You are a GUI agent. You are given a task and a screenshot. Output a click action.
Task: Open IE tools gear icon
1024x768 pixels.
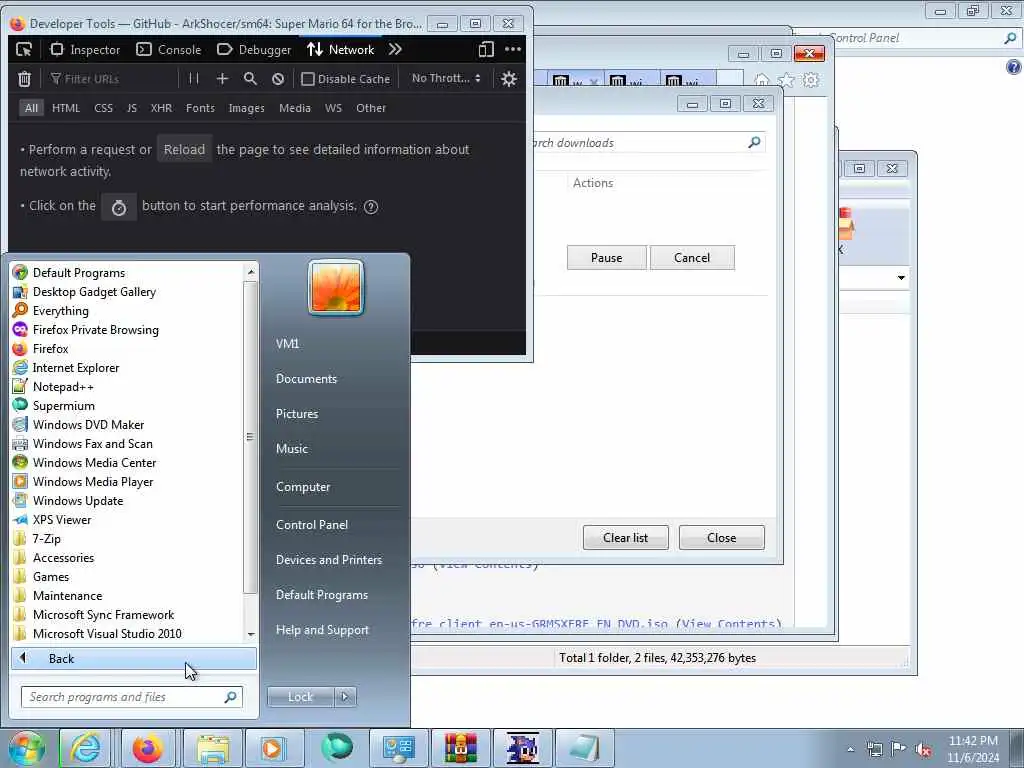pyautogui.click(x=811, y=80)
